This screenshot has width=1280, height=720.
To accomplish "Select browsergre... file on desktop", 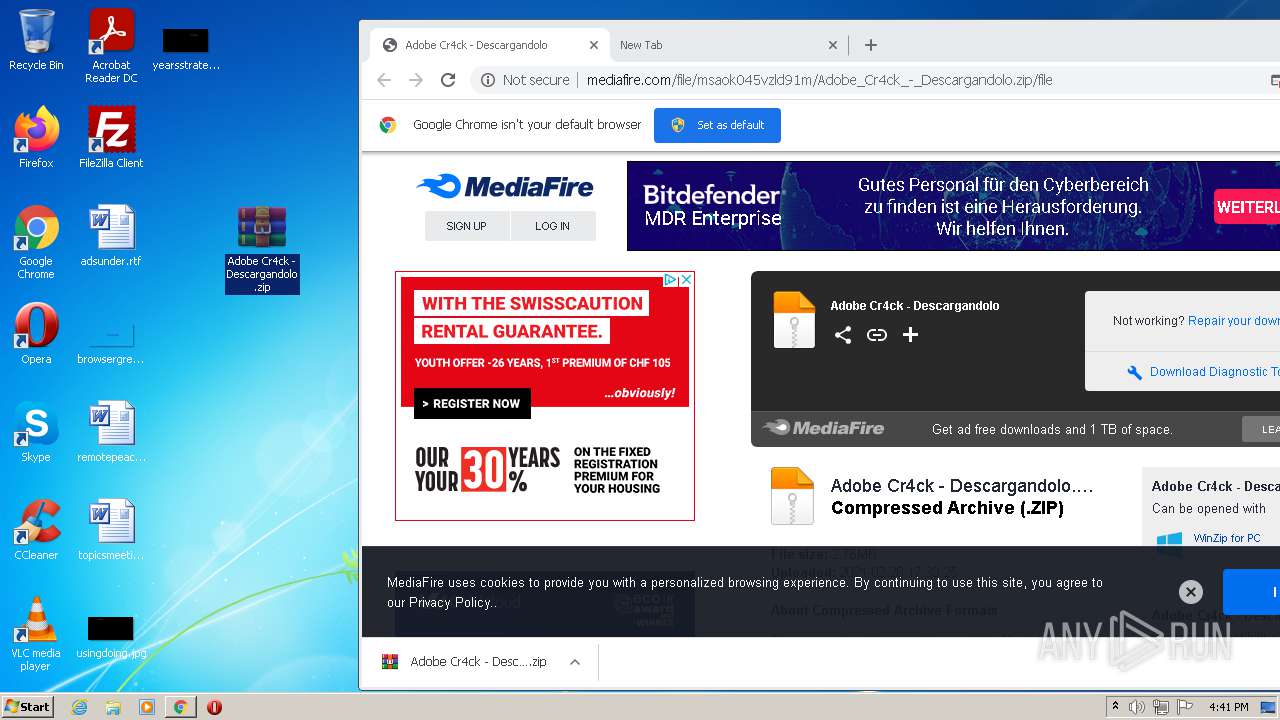I will 111,342.
